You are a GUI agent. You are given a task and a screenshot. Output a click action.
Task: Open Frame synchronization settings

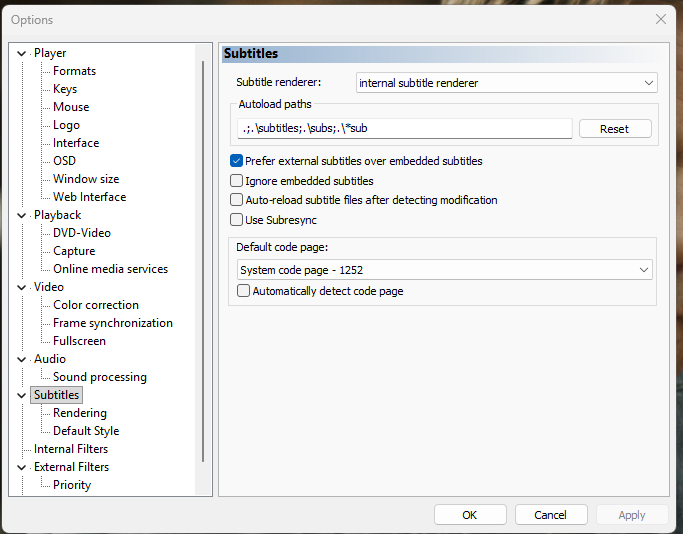pyautogui.click(x=113, y=323)
